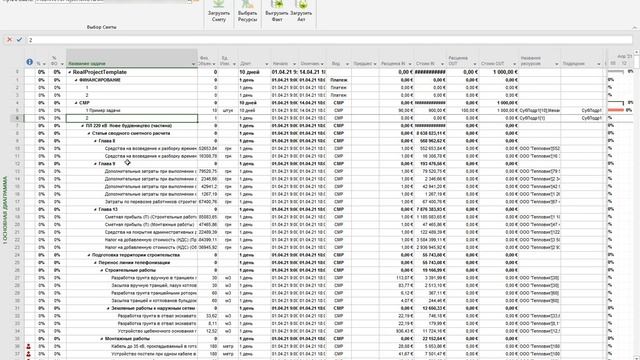Collapse Подготовка территории строительства group

(x=89, y=255)
